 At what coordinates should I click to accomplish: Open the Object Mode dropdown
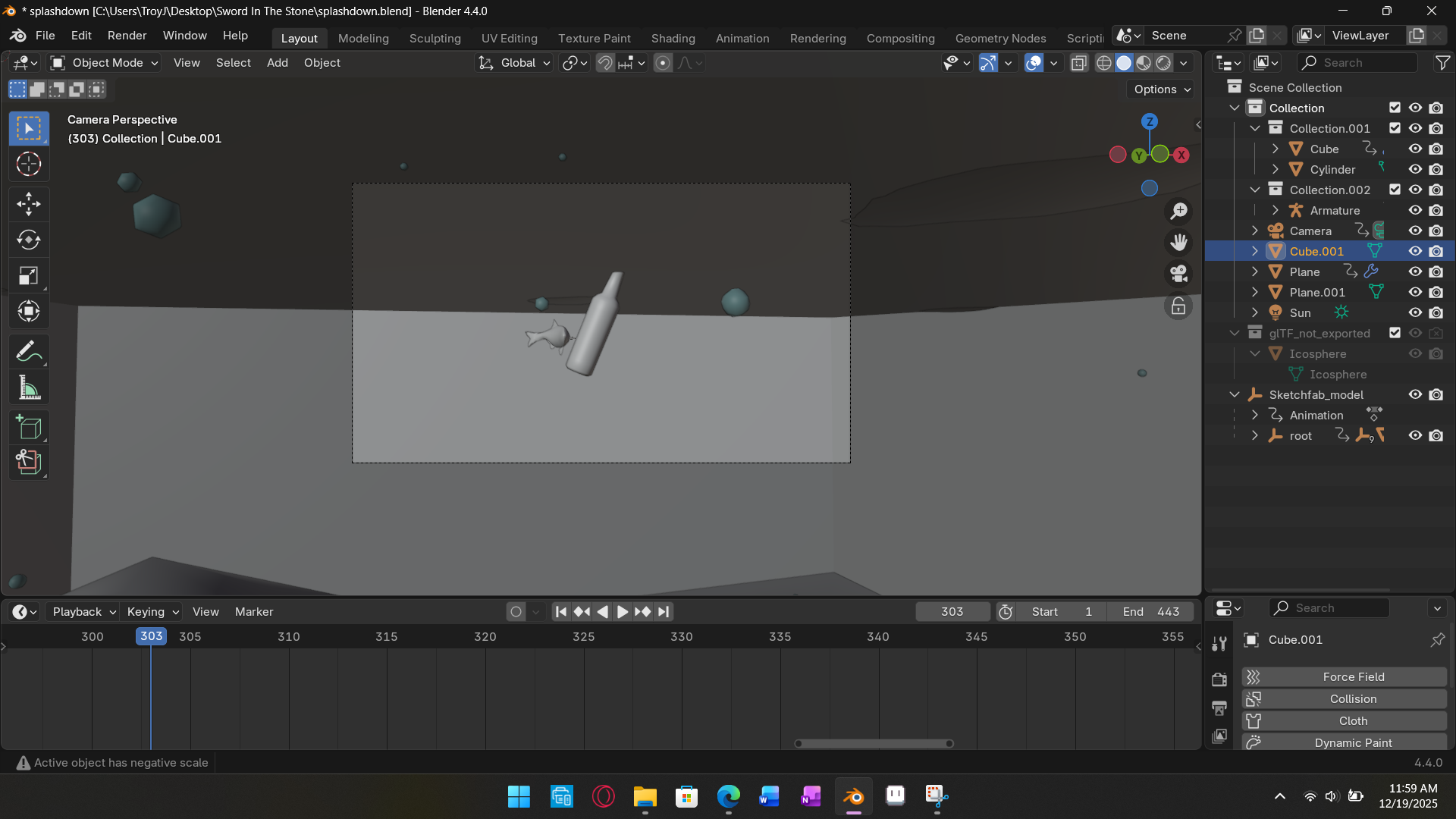click(104, 63)
